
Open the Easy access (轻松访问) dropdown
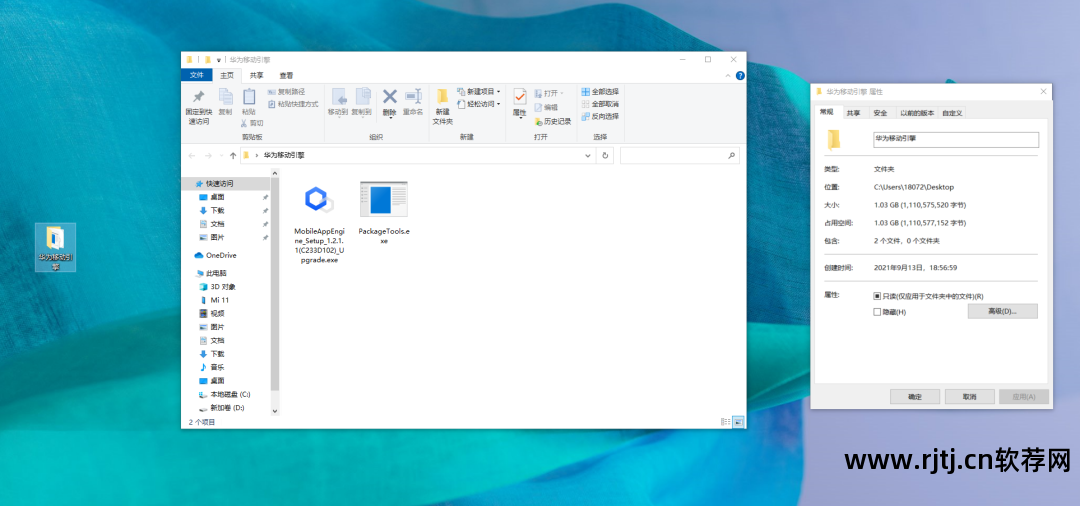point(479,104)
